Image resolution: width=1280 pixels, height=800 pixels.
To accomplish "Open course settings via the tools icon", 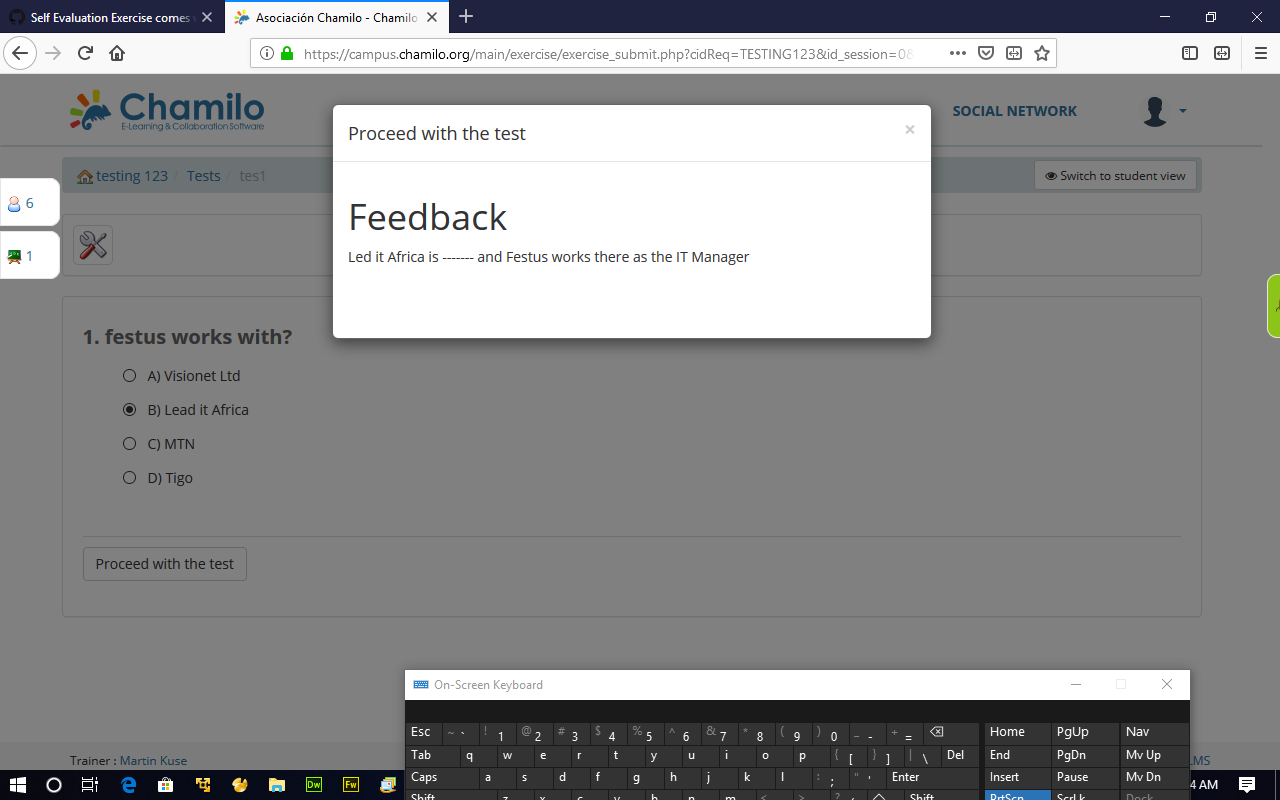I will tap(92, 244).
